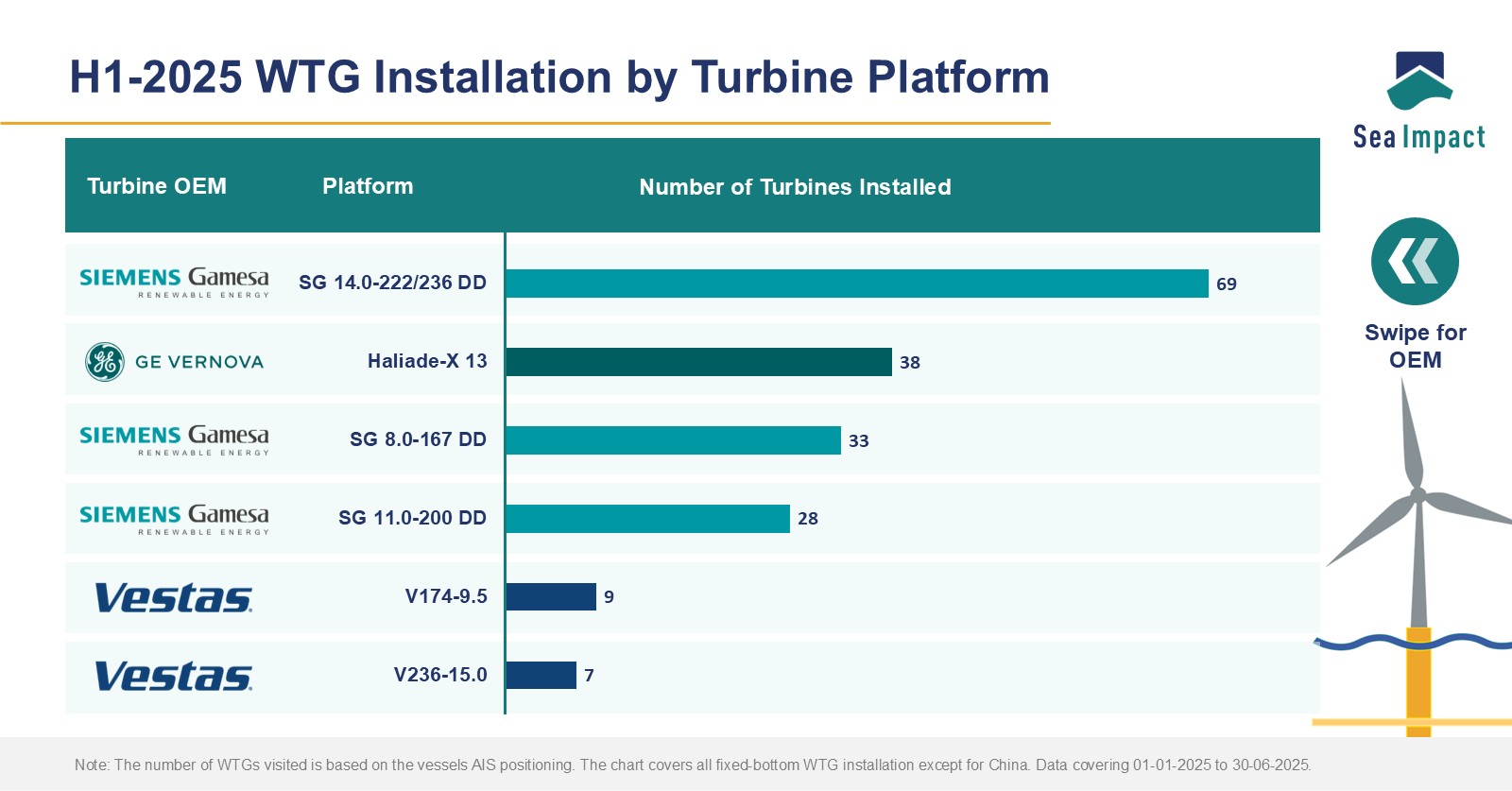Image resolution: width=1512 pixels, height=791 pixels.
Task: Click the value label '69'
Action: [x=1227, y=284]
